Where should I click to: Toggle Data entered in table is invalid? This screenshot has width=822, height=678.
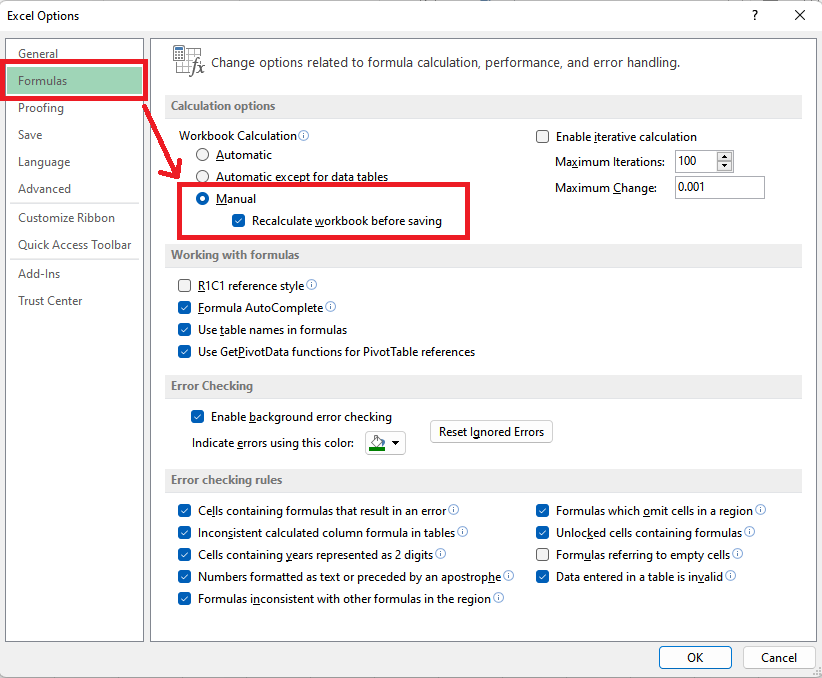(x=543, y=577)
